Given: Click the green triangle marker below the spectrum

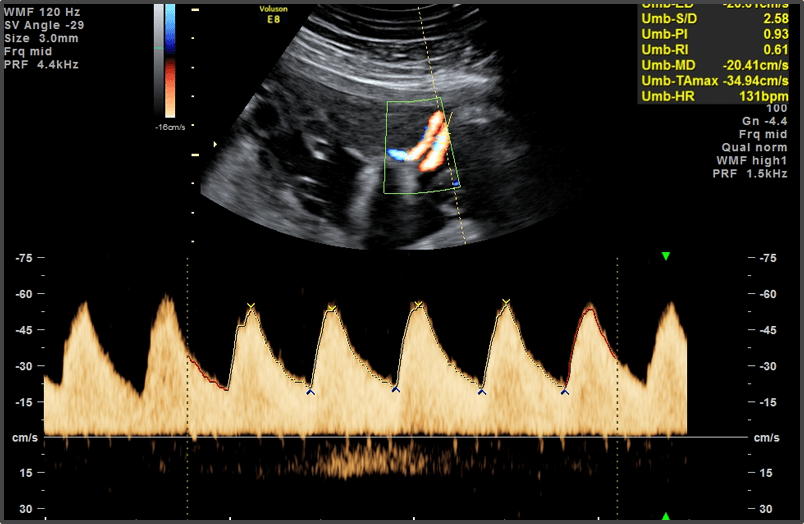Looking at the screenshot, I should (666, 516).
